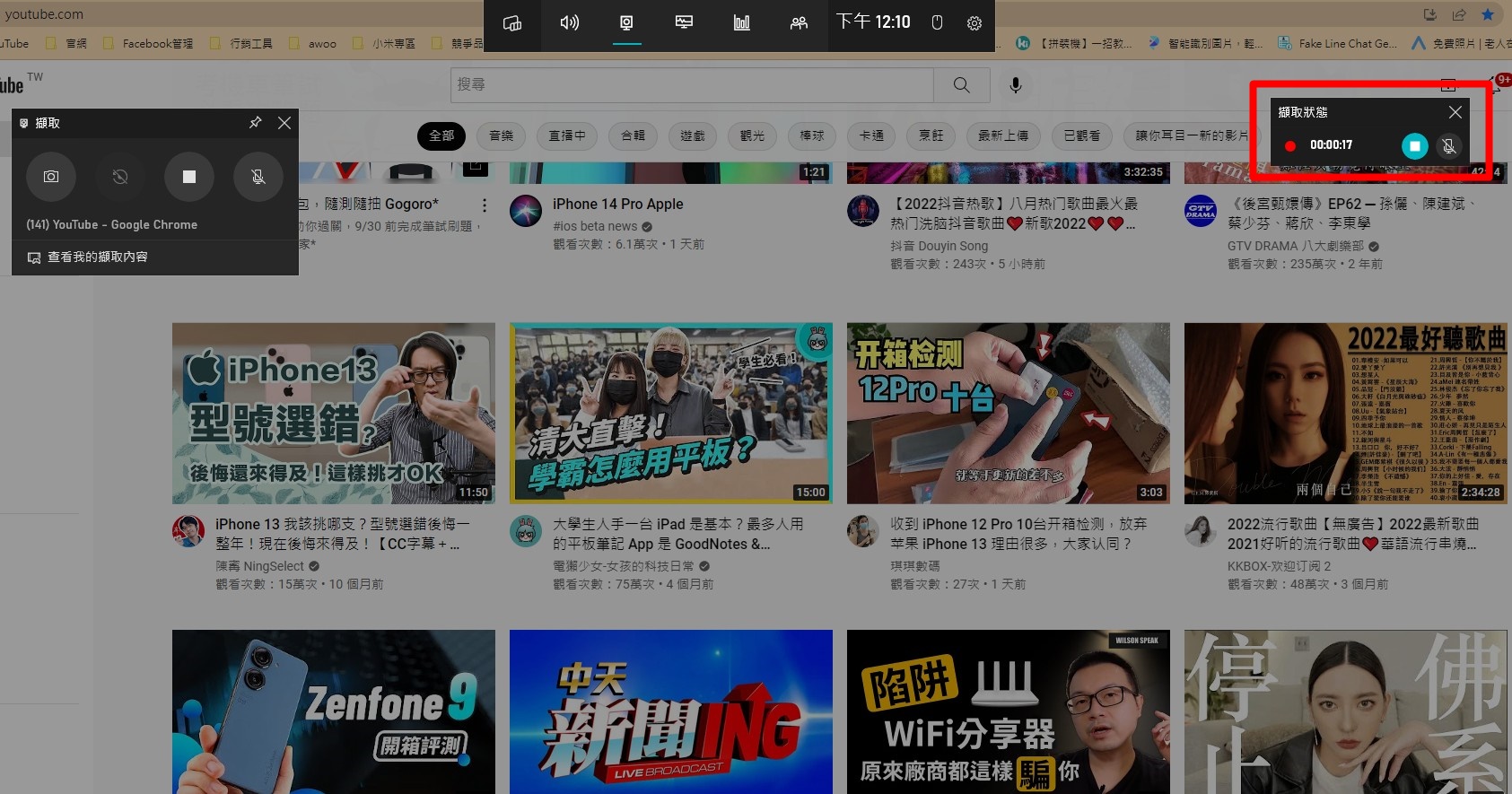
Task: Open the iPhone 14 Pro Apple video title
Action: [x=618, y=205]
